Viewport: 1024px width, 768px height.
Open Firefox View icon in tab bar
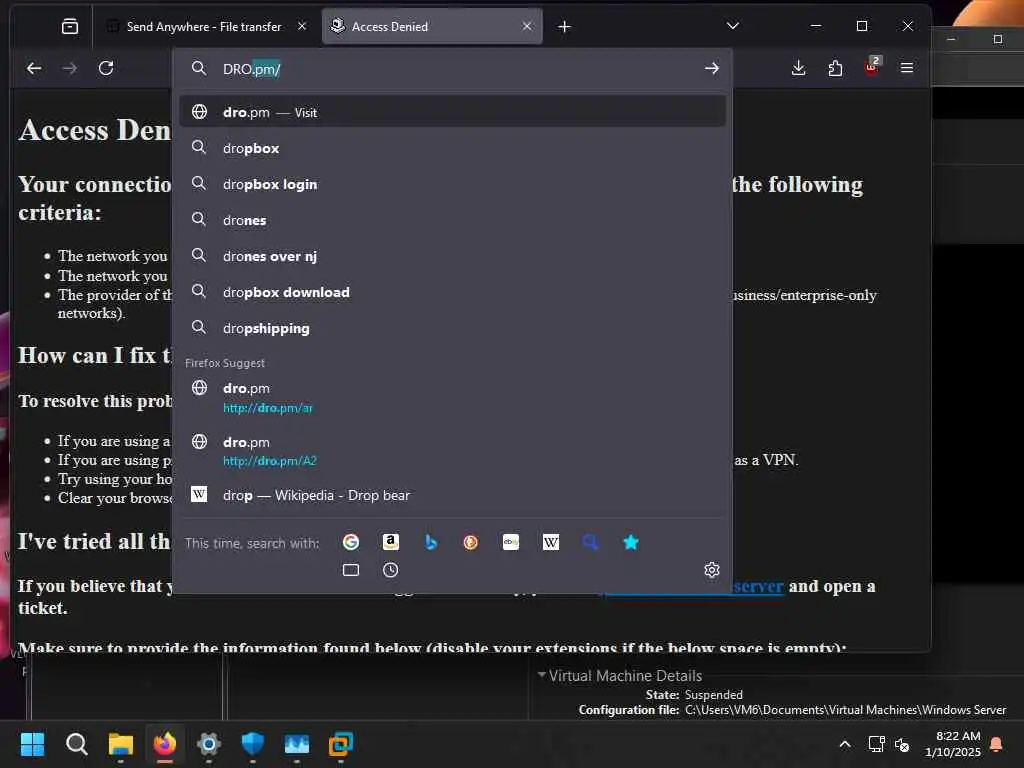(x=69, y=26)
